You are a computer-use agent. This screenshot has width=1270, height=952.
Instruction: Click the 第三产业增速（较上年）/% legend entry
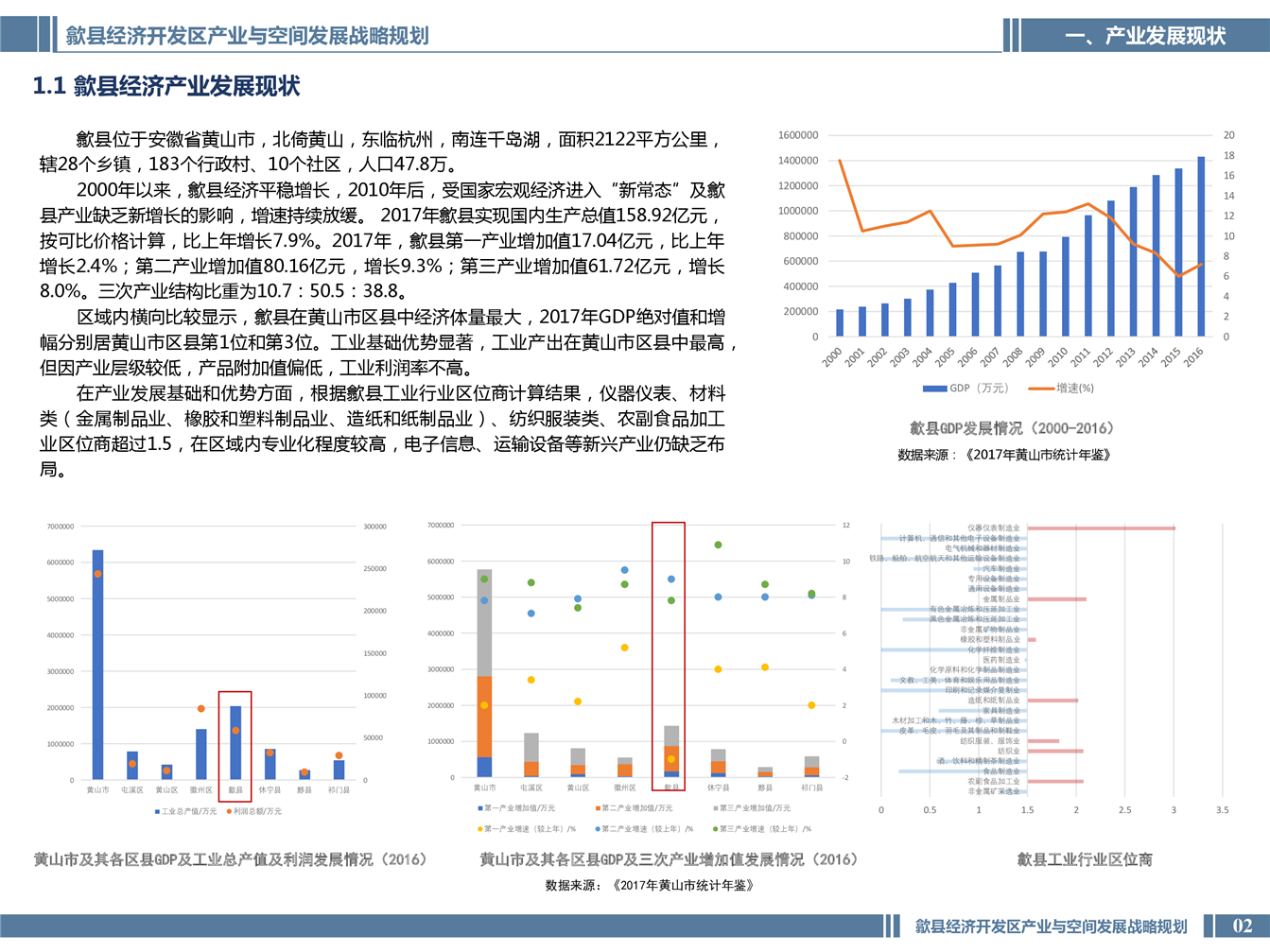click(761, 829)
